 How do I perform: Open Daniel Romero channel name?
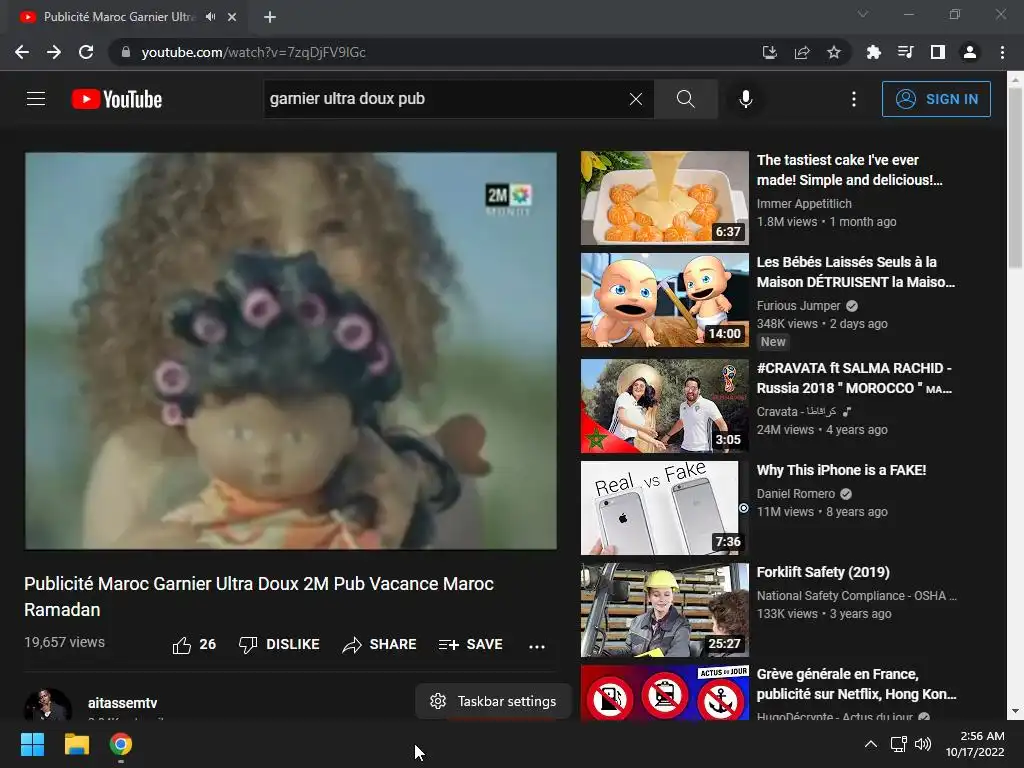[795, 494]
